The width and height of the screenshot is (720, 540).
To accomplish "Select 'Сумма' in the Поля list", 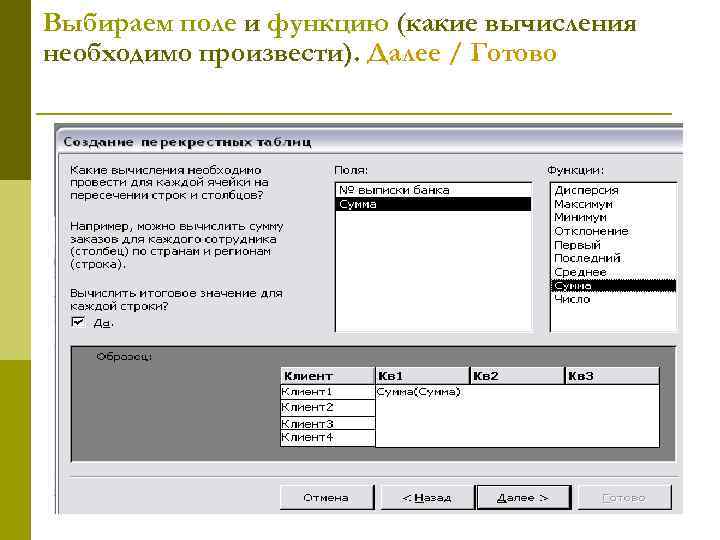I will 433,204.
